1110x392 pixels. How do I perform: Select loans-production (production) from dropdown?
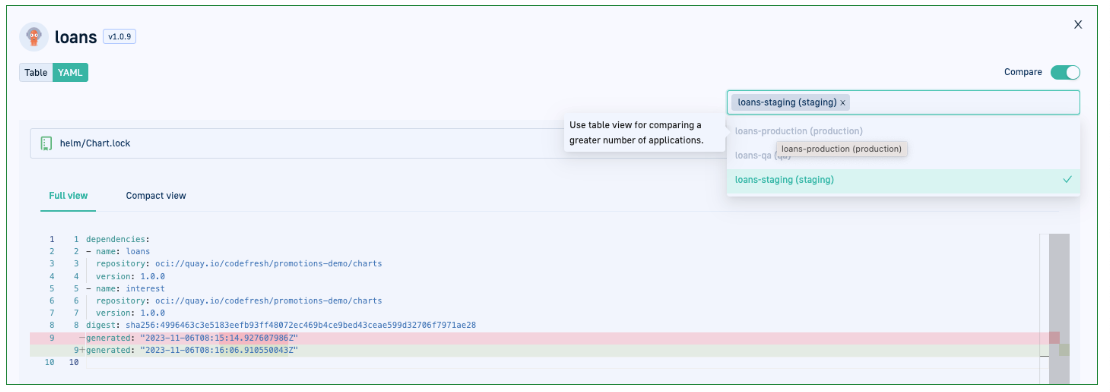click(799, 131)
